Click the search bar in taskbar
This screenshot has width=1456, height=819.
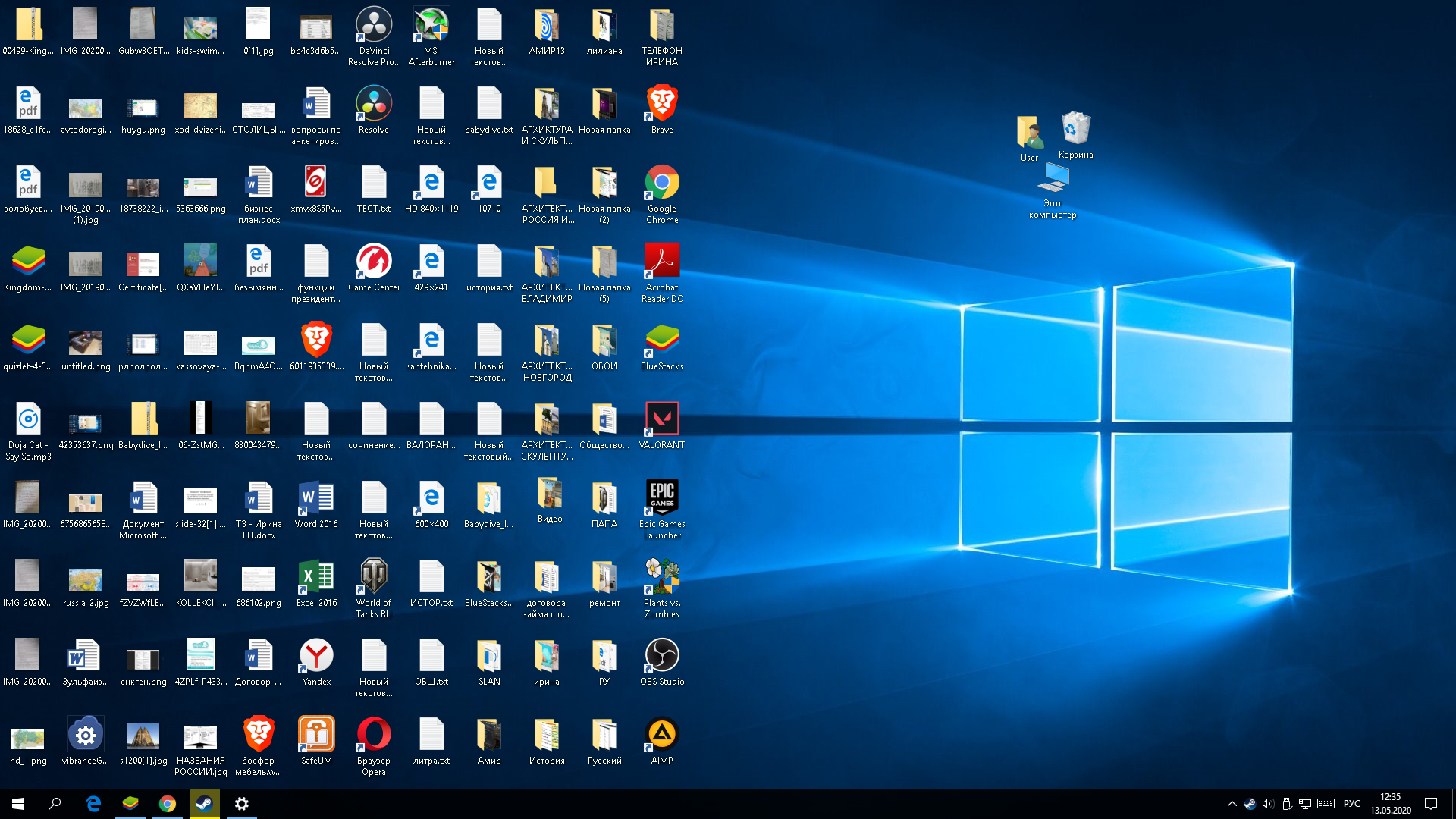[55, 804]
